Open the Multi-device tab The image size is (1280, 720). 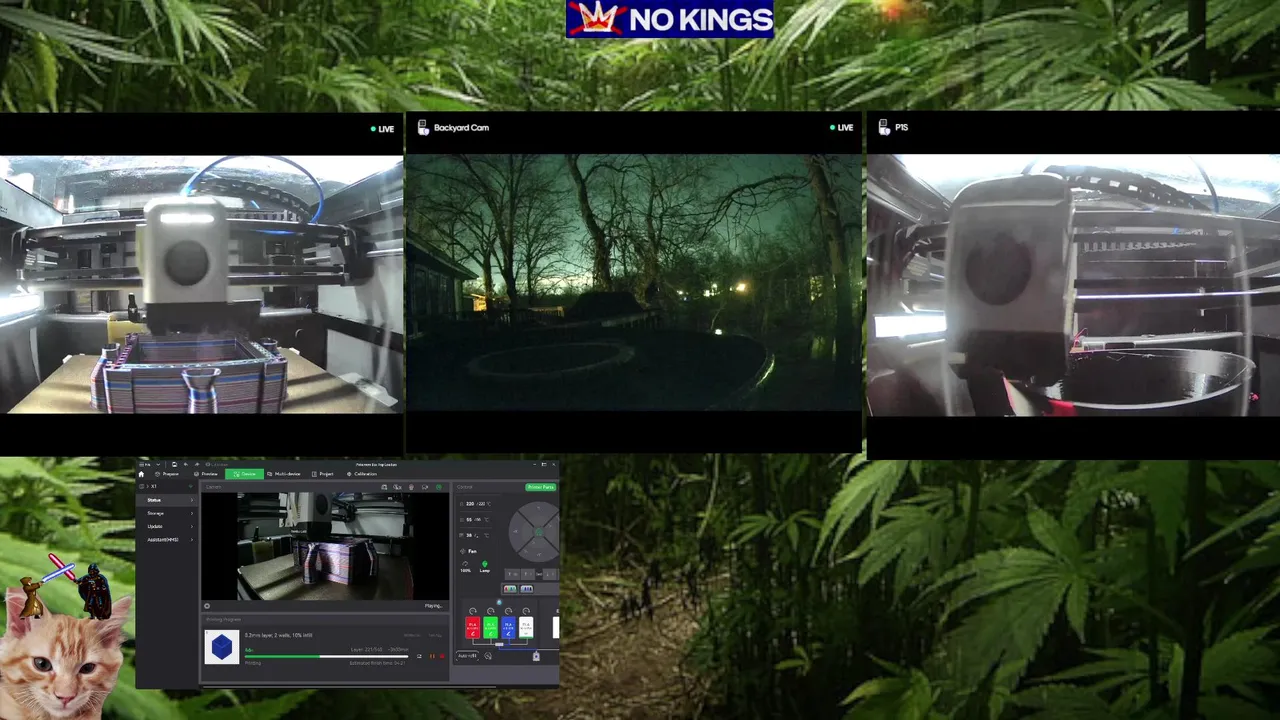click(283, 474)
